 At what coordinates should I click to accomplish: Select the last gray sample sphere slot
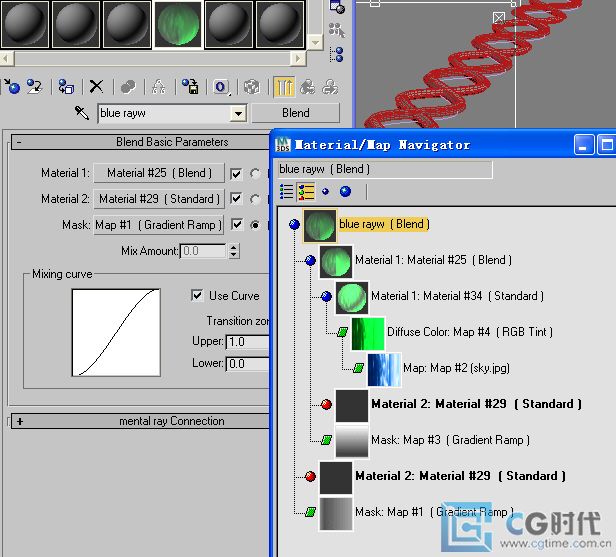coord(280,24)
